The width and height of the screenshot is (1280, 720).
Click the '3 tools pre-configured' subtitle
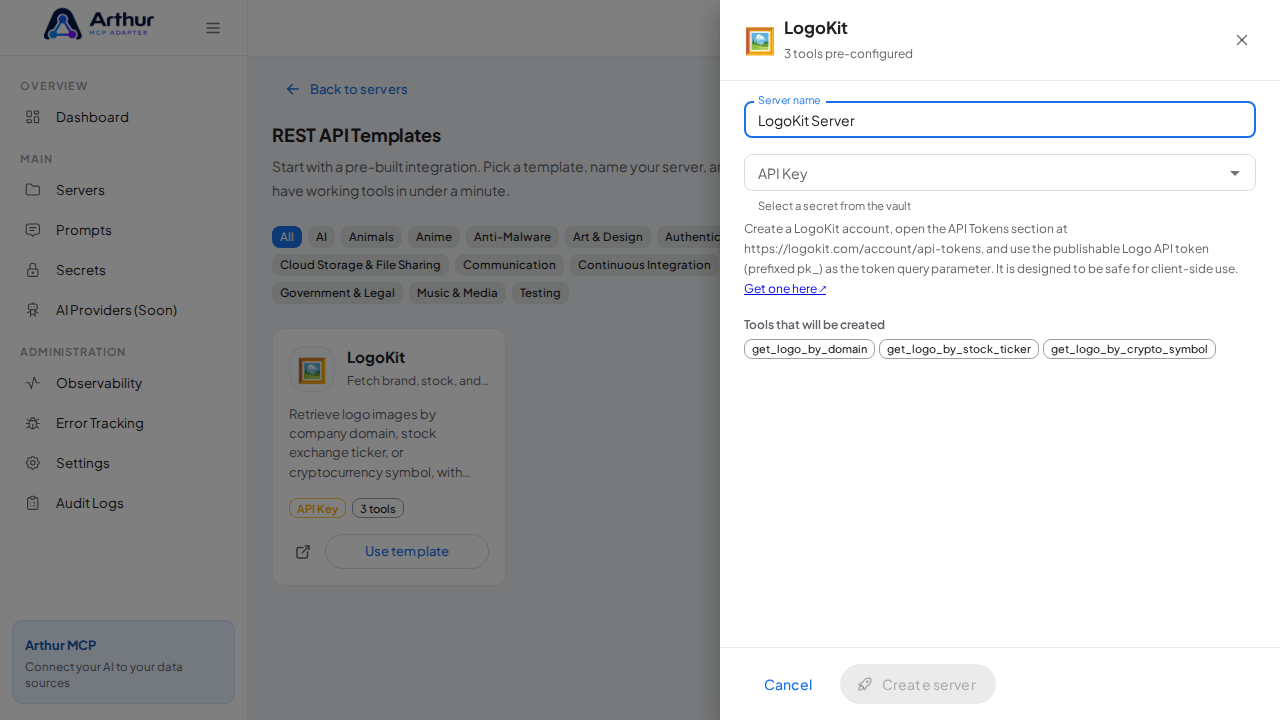848,54
